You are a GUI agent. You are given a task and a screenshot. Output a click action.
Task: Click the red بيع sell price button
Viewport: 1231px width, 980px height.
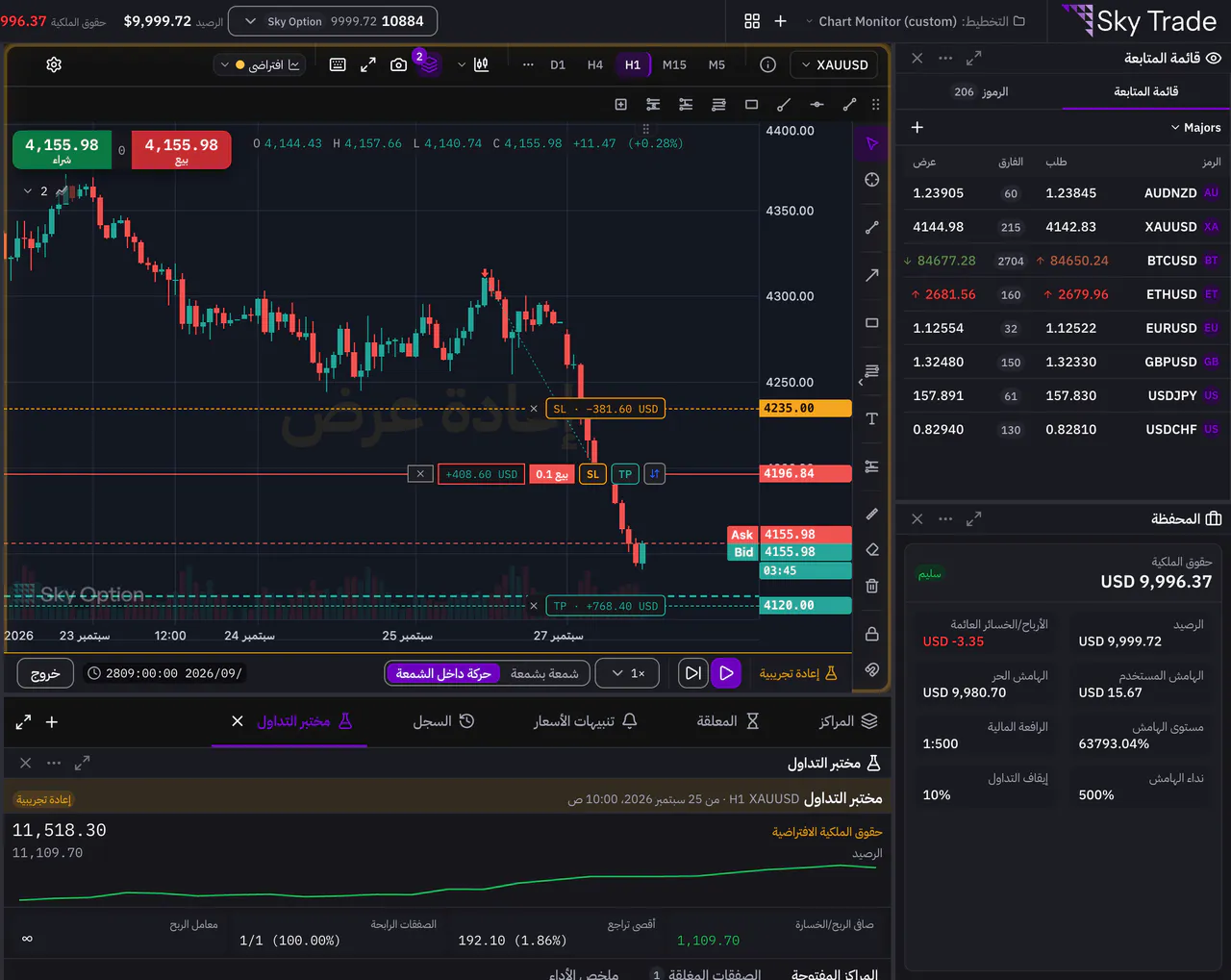[x=181, y=150]
